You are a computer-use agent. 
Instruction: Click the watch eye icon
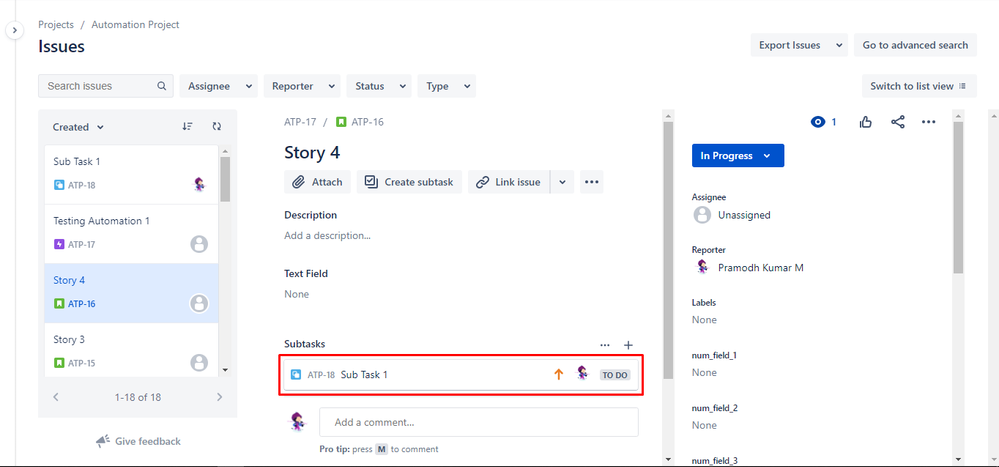click(818, 122)
